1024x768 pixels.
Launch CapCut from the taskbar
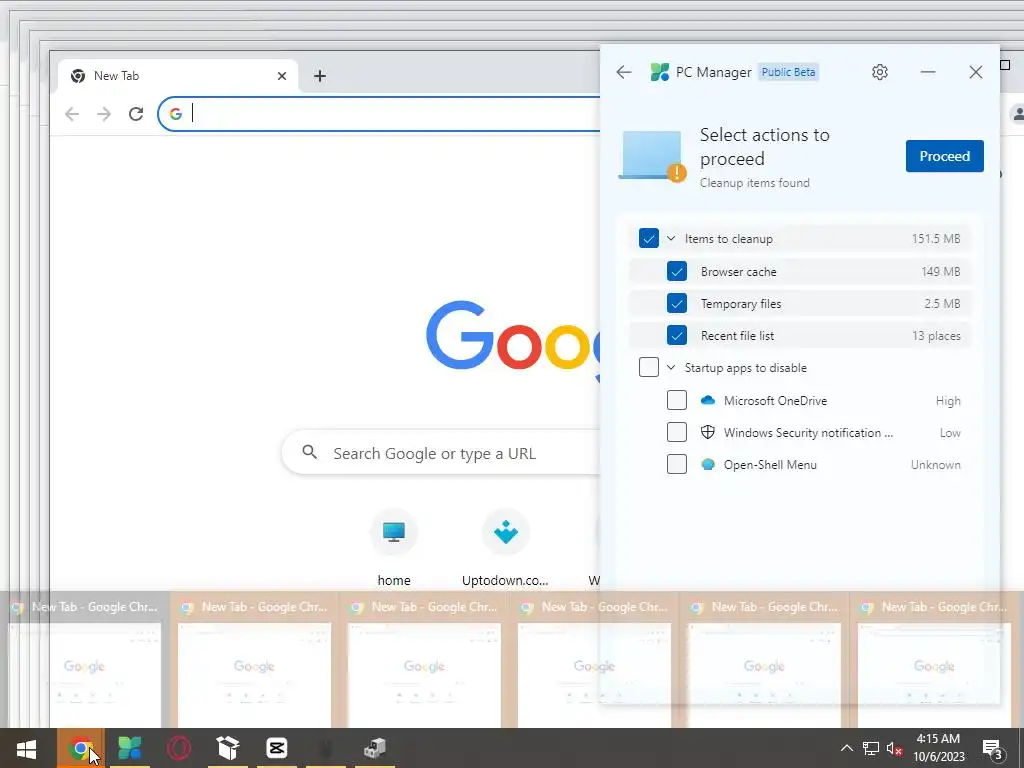(276, 748)
